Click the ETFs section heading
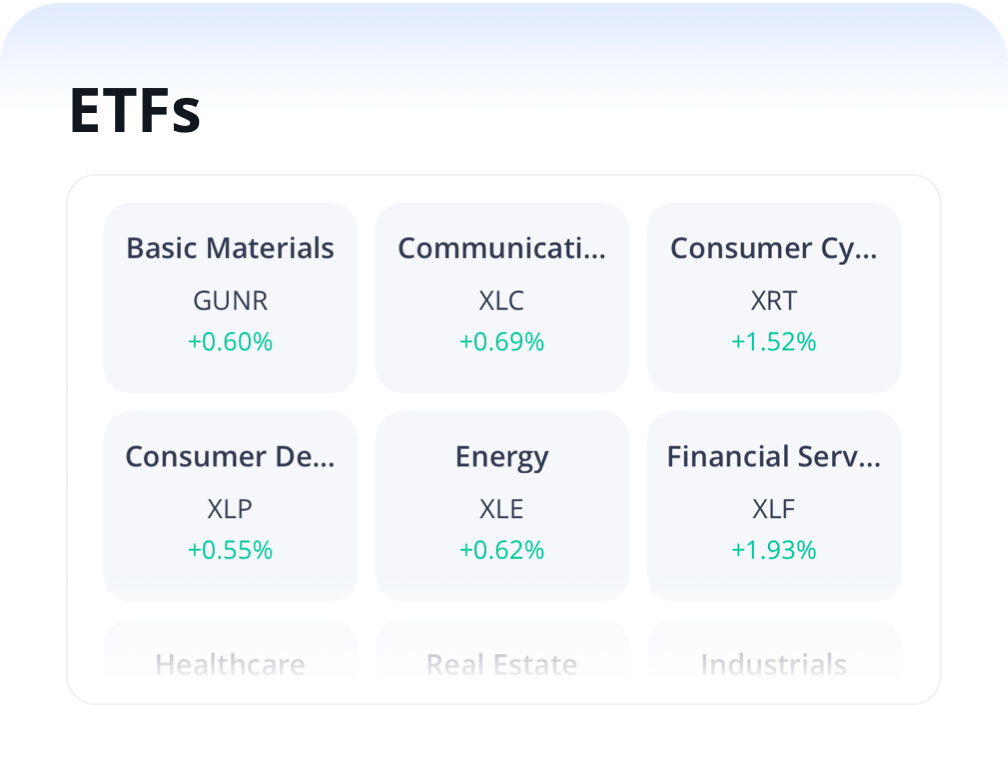Viewport: 1008px width, 774px height. click(x=135, y=111)
